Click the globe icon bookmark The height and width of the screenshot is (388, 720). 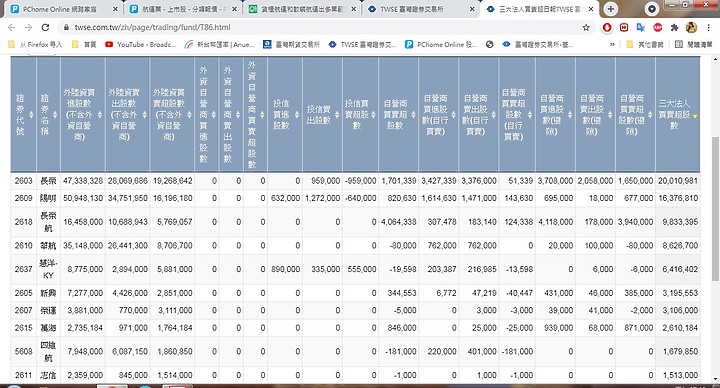pos(489,45)
